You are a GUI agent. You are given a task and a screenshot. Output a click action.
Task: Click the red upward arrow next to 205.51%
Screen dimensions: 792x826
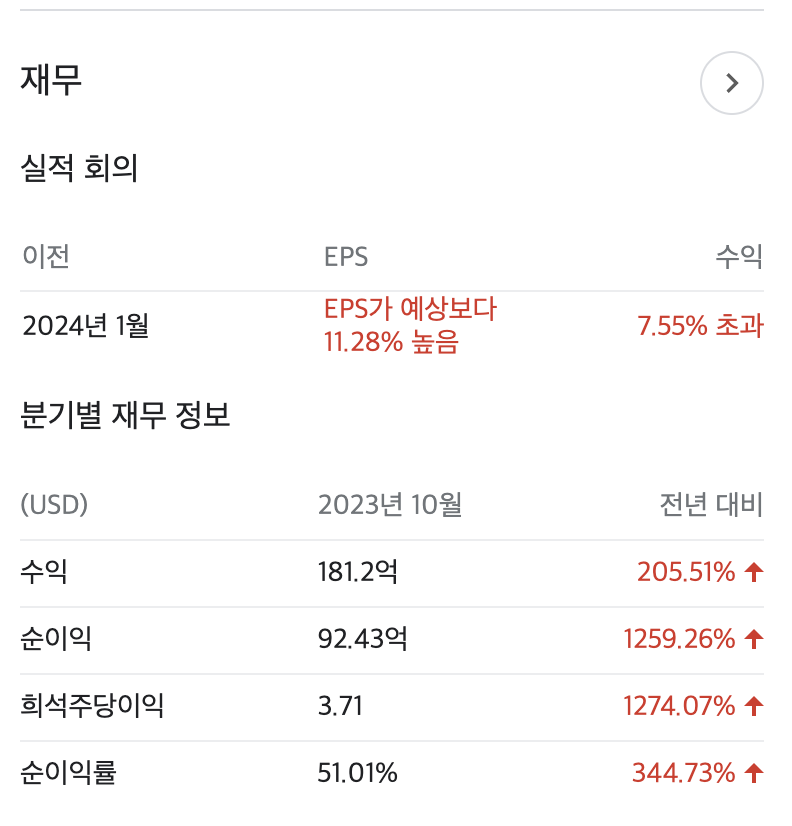(x=753, y=572)
